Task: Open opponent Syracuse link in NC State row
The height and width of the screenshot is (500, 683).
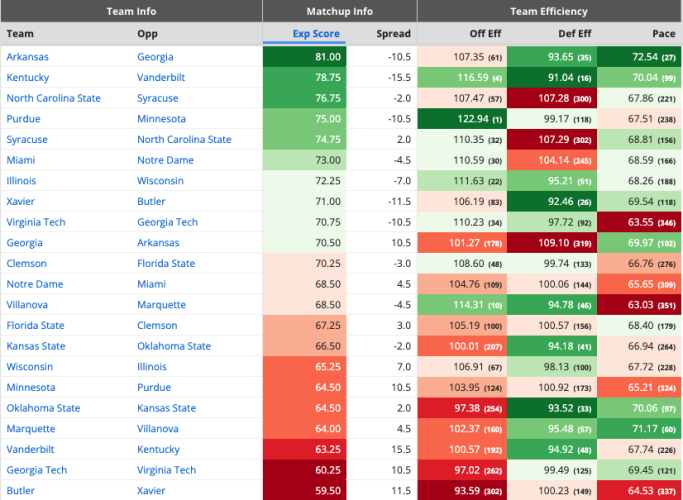Action: (x=158, y=98)
